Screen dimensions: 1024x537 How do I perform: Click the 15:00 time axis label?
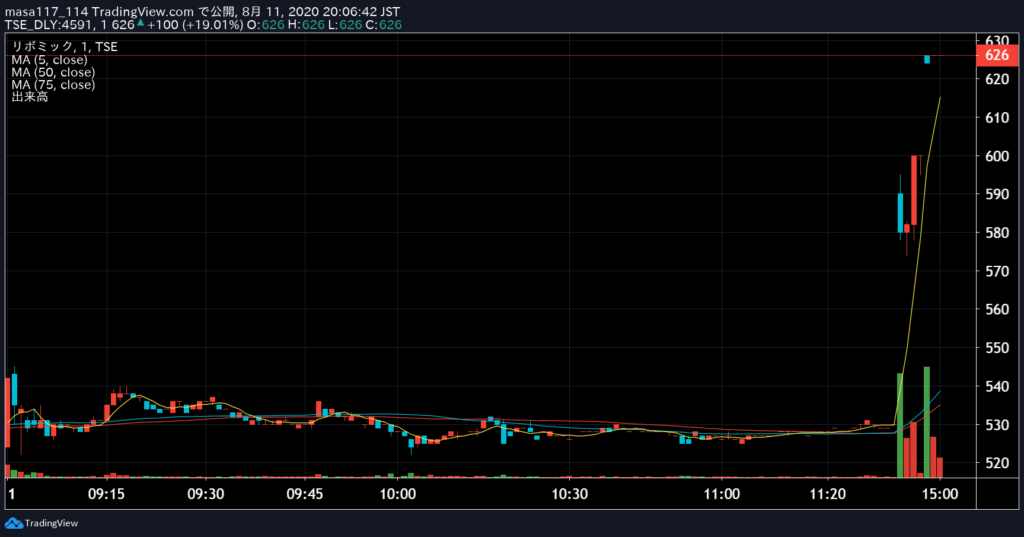pos(940,494)
